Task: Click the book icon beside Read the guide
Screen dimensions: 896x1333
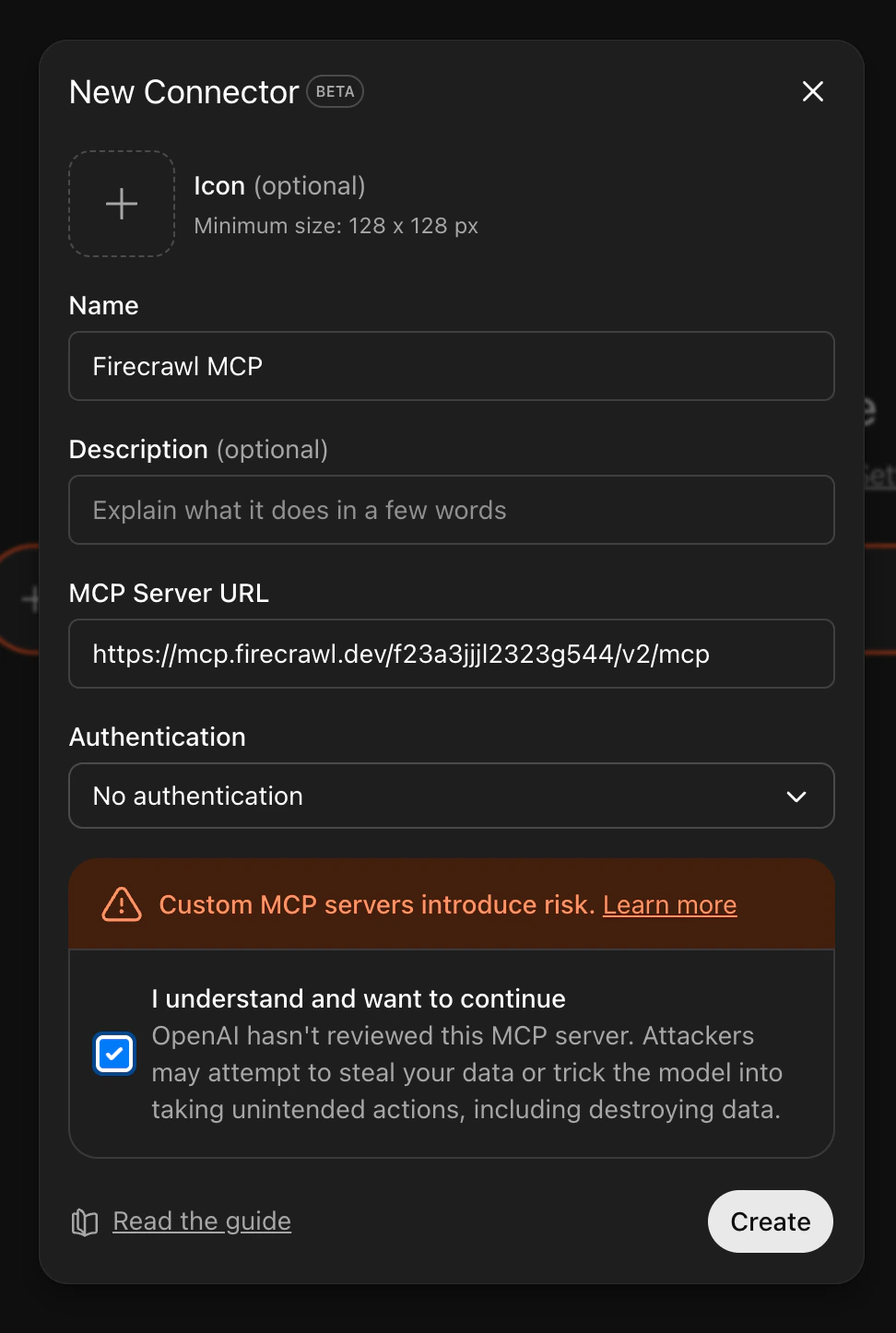Action: (84, 1221)
